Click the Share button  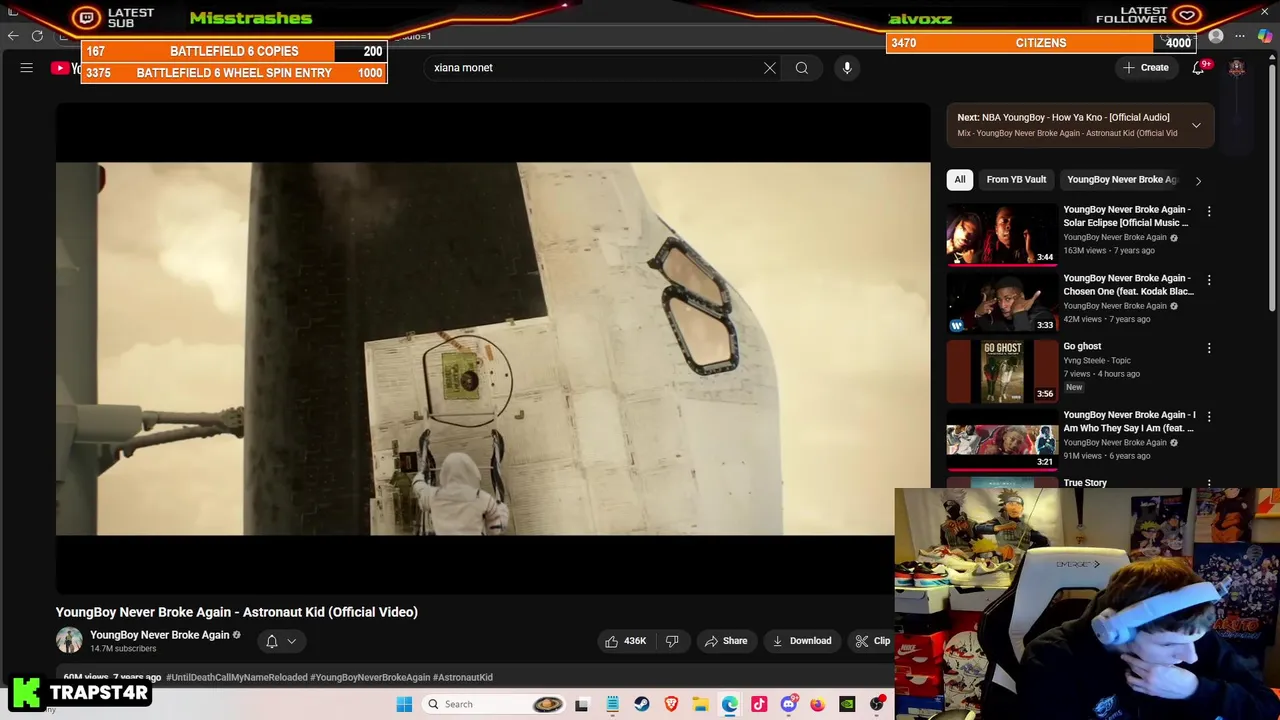point(726,641)
